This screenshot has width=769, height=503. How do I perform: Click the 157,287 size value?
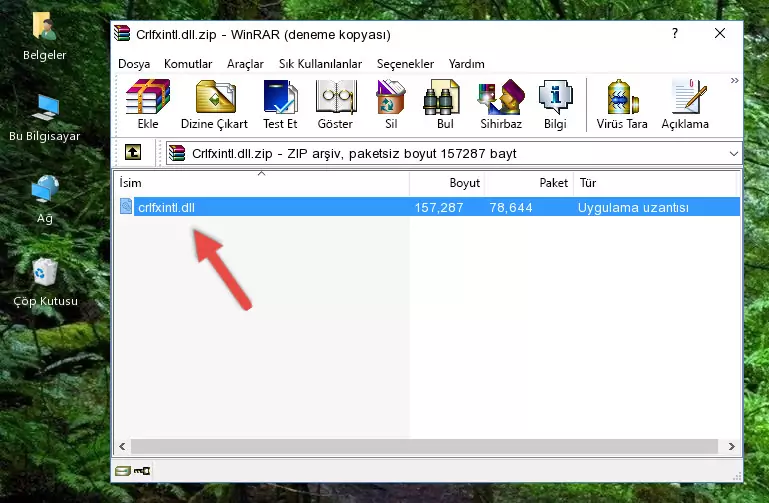[439, 207]
